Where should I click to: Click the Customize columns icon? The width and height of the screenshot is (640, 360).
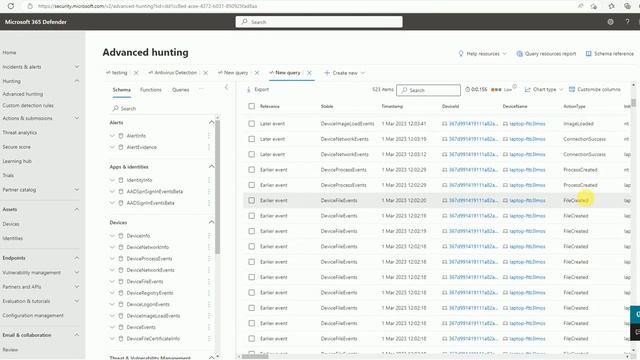point(572,89)
